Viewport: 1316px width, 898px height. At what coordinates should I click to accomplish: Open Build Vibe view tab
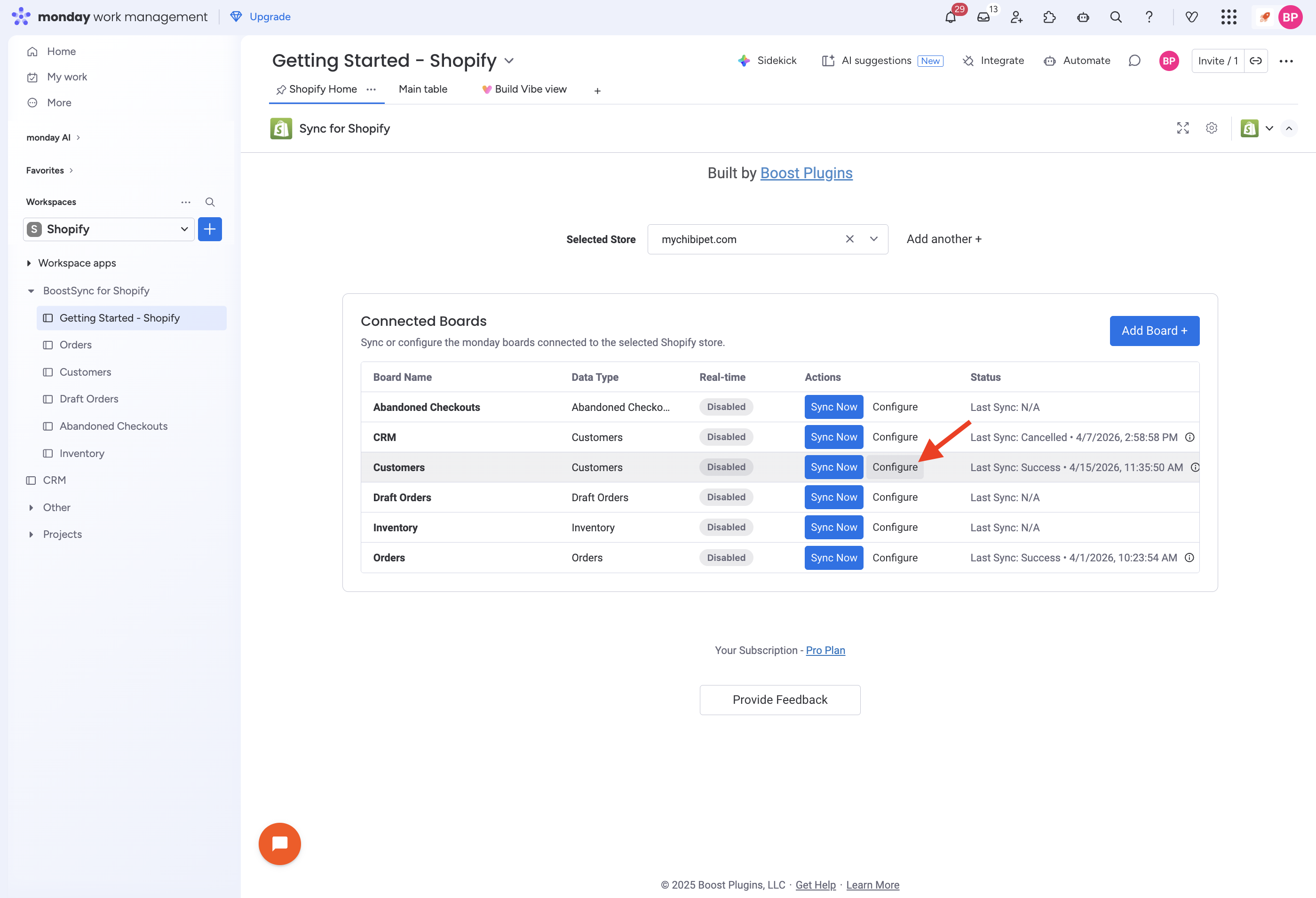pyautogui.click(x=524, y=89)
